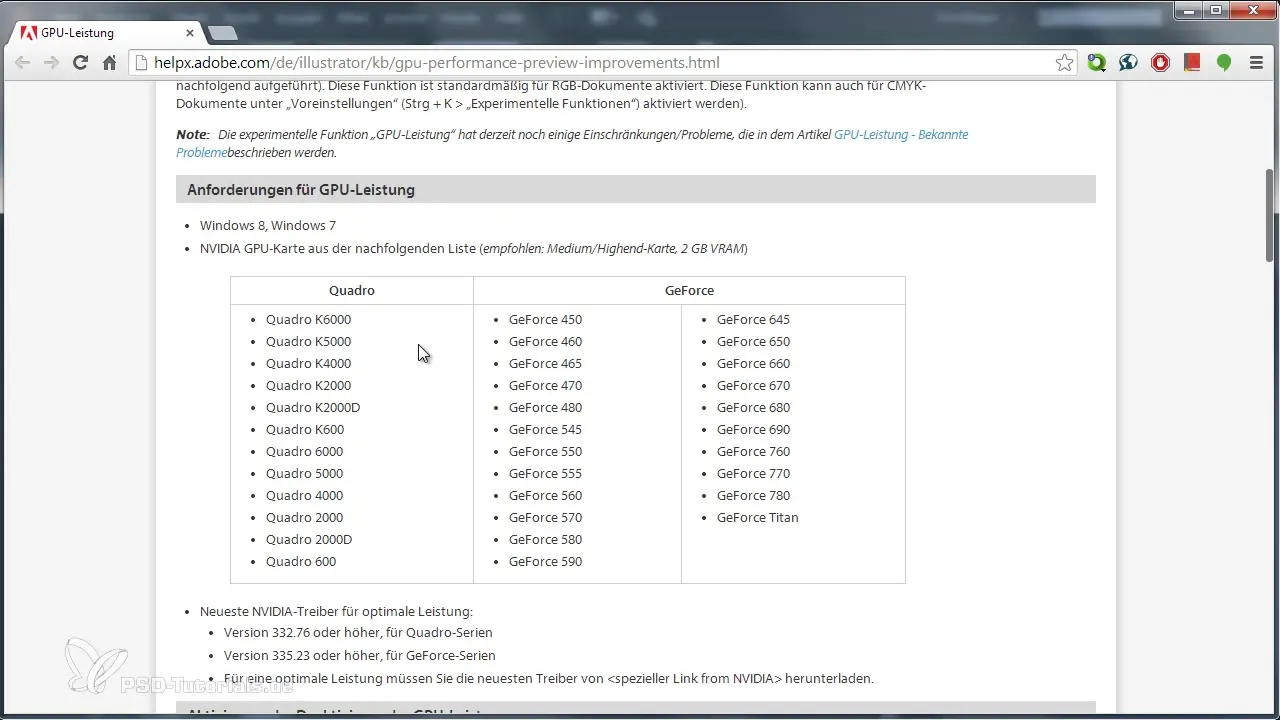
Task: Click the globe speech bubble extension
Action: (x=1129, y=63)
